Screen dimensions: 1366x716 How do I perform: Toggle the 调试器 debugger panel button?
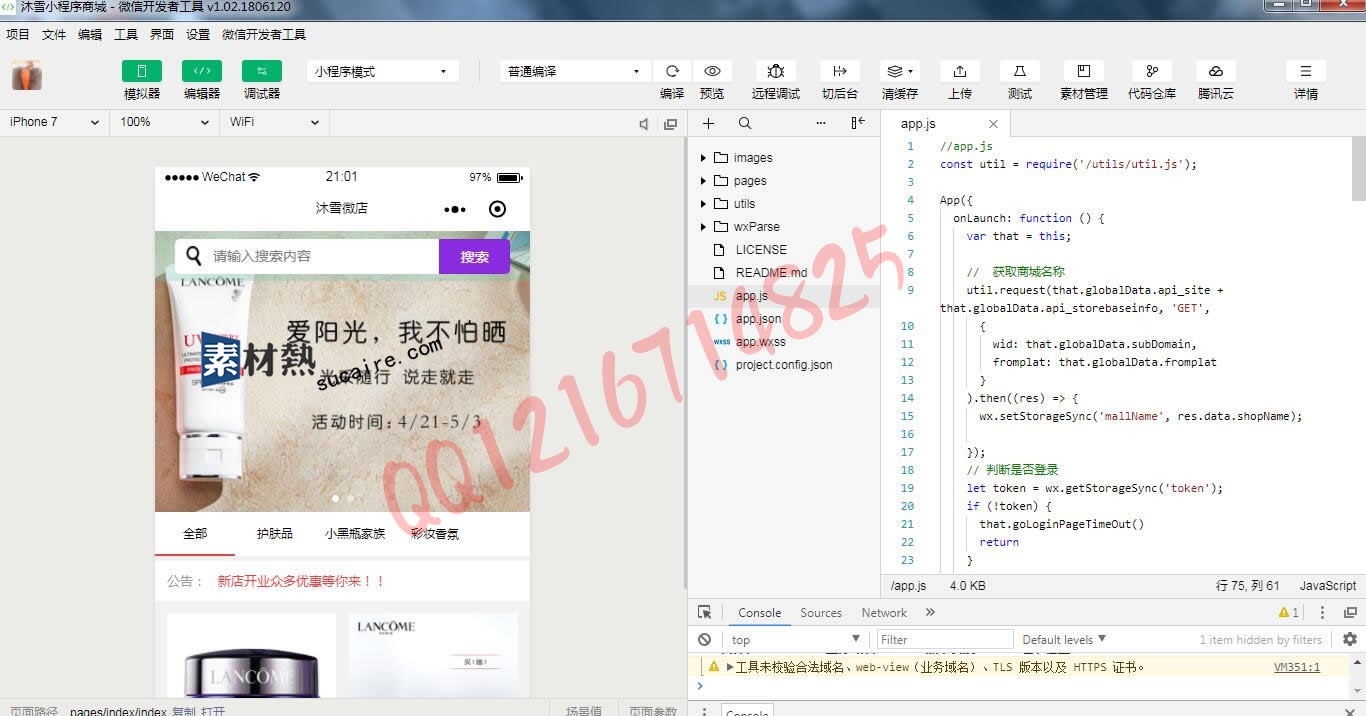262,71
